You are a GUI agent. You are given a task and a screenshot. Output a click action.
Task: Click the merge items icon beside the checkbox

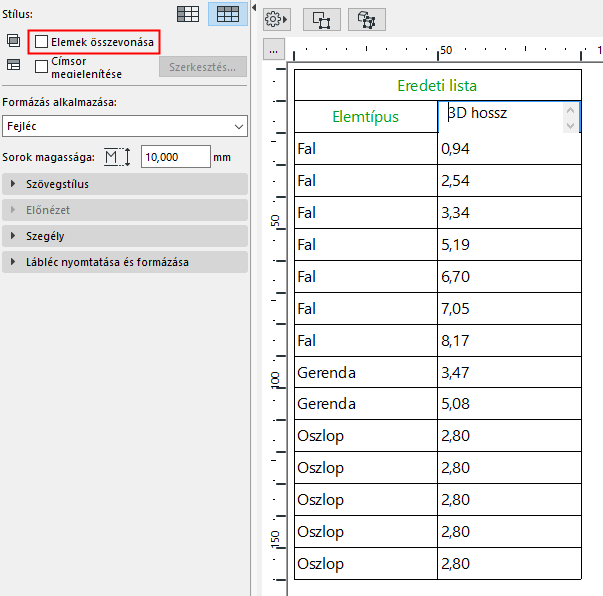[13, 42]
